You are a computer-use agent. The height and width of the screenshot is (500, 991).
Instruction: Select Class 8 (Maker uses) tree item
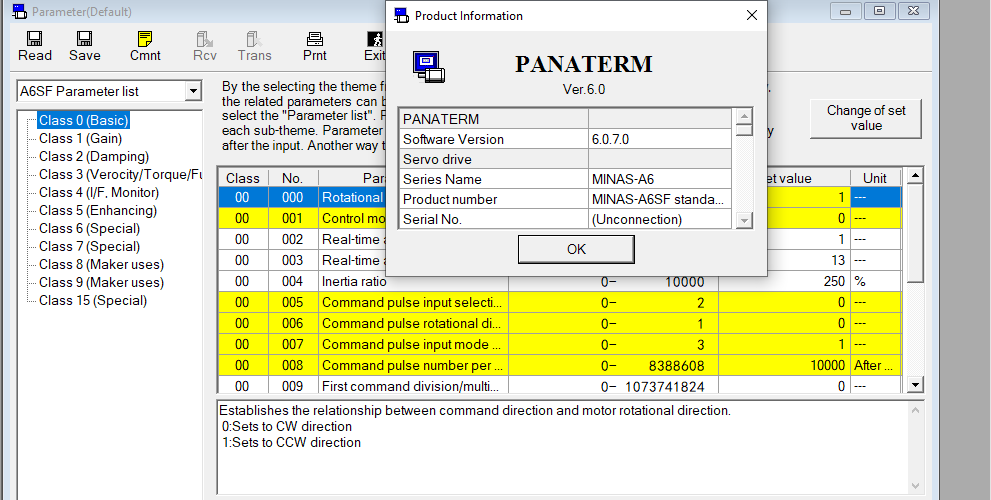coord(101,264)
